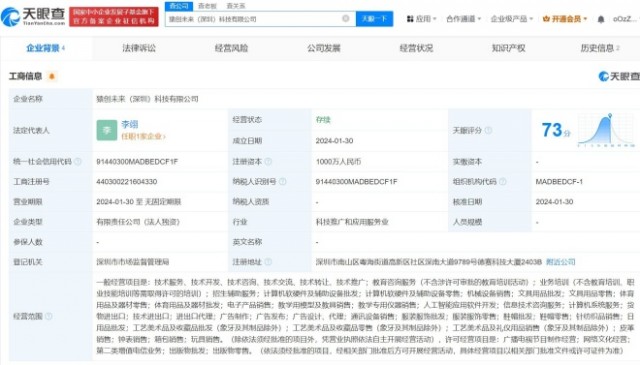Click 2024-01-30 至 无固定期限 business term
The width and height of the screenshot is (640, 365).
pos(138,202)
